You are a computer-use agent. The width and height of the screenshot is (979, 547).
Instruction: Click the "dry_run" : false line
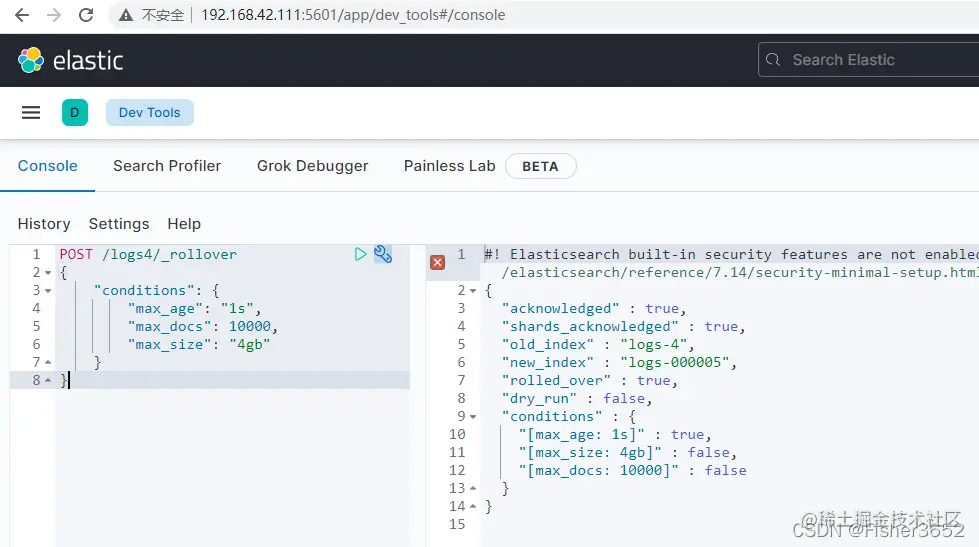578,398
